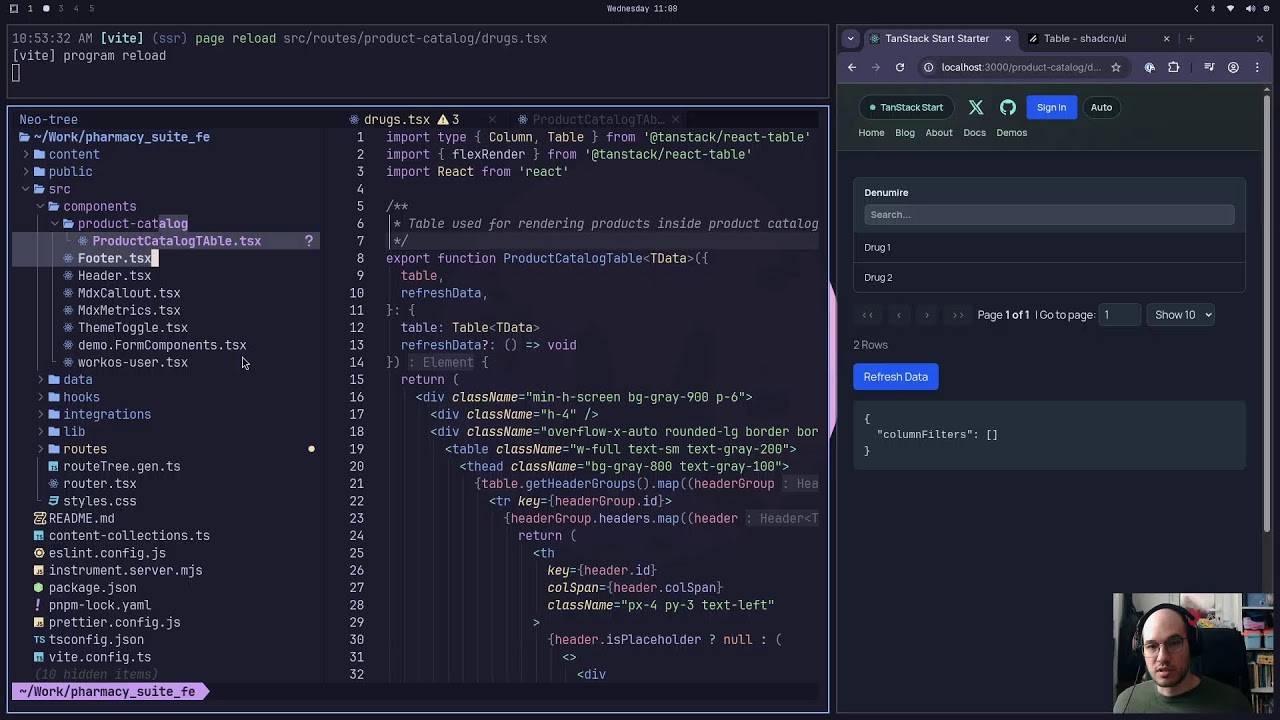Close the TanStack Start Starter tab

click(1007, 38)
